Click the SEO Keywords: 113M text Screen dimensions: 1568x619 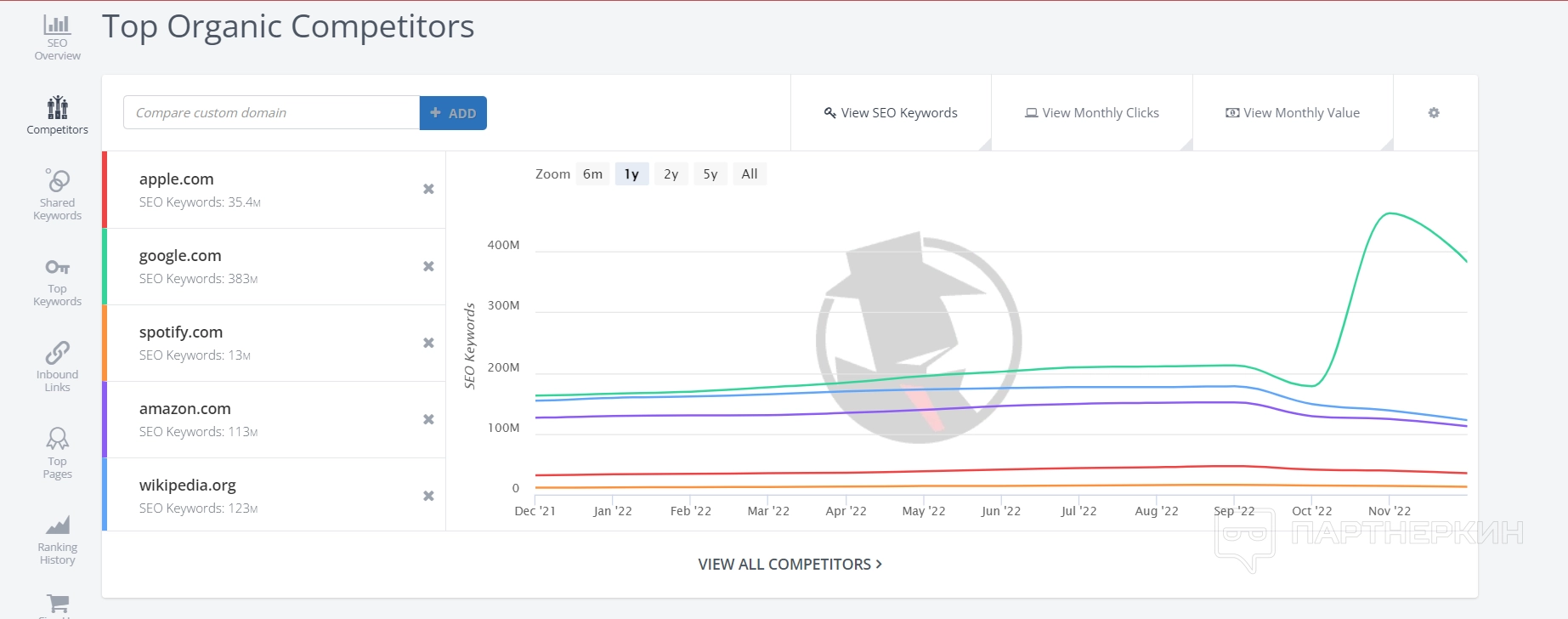[199, 432]
